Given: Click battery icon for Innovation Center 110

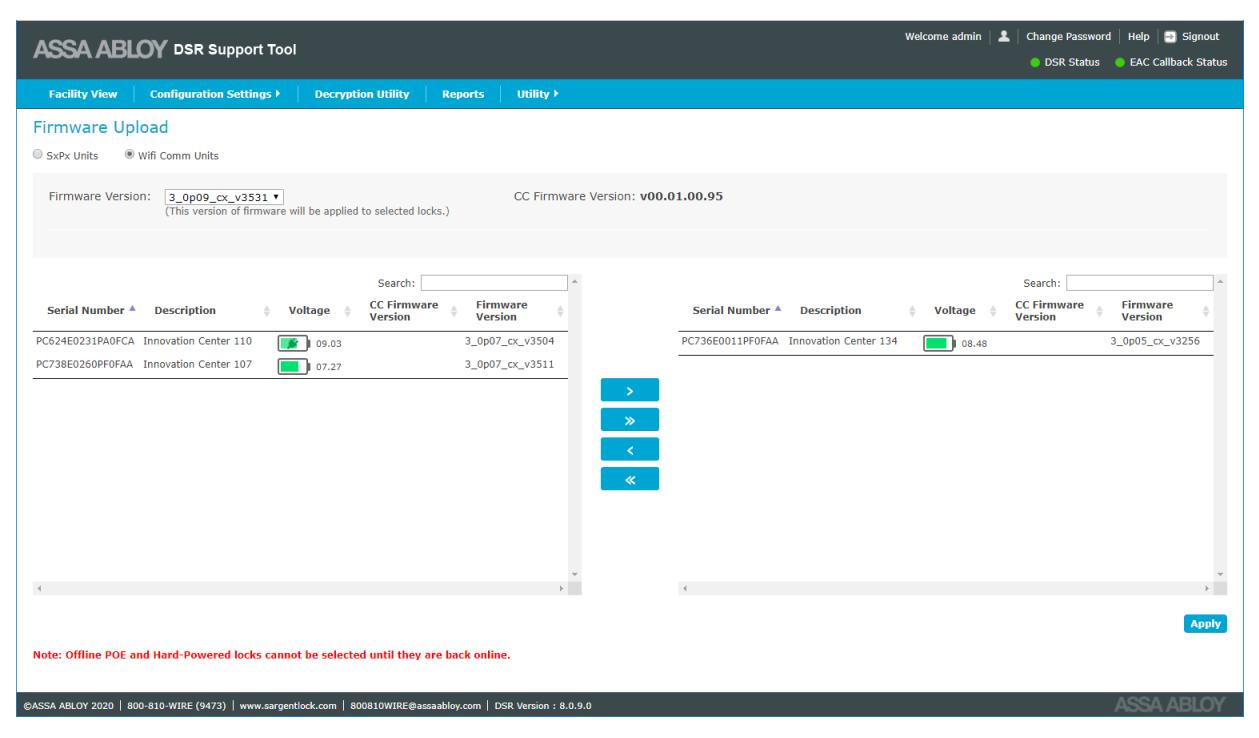Looking at the screenshot, I should 294,342.
